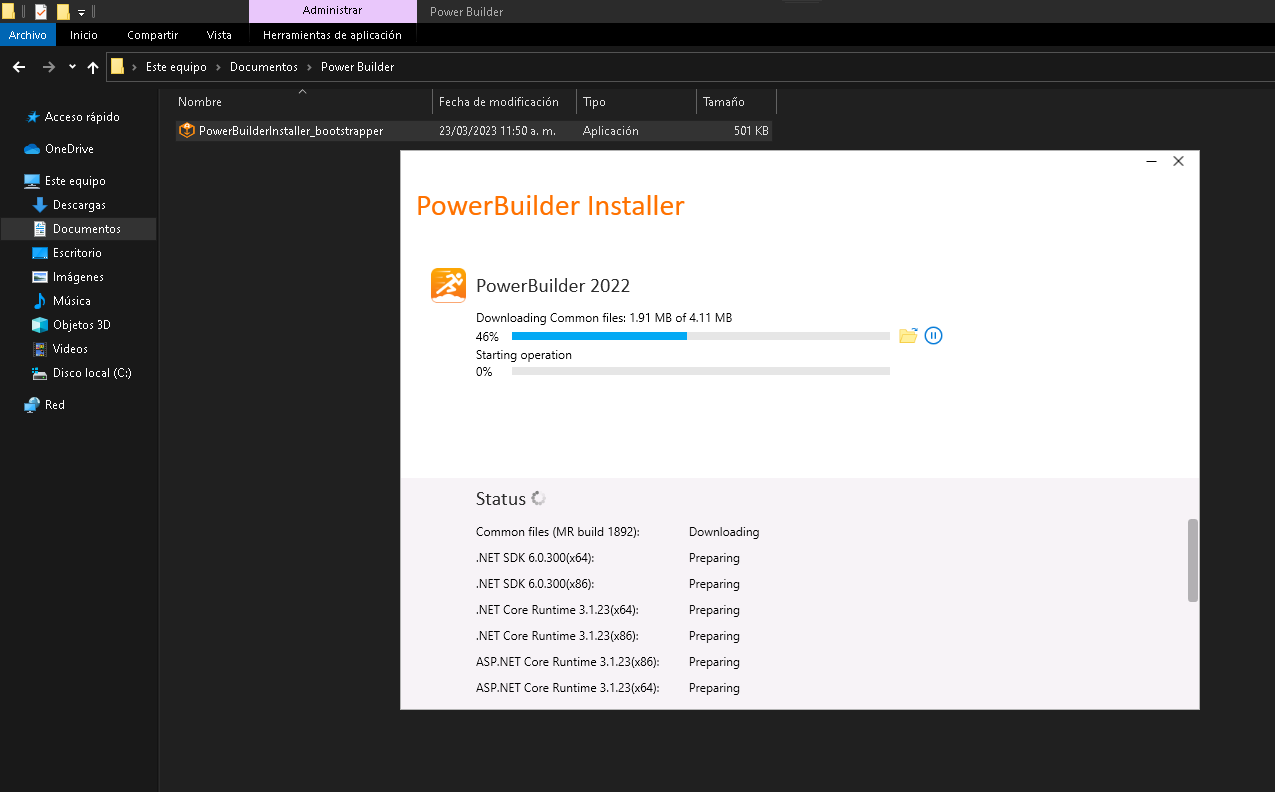The image size is (1275, 792).
Task: Select PowerBuilderInstaller_bootstrapper file
Action: tap(290, 131)
